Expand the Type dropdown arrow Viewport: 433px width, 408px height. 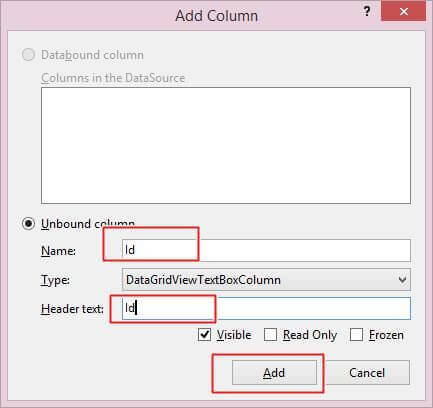pos(402,279)
